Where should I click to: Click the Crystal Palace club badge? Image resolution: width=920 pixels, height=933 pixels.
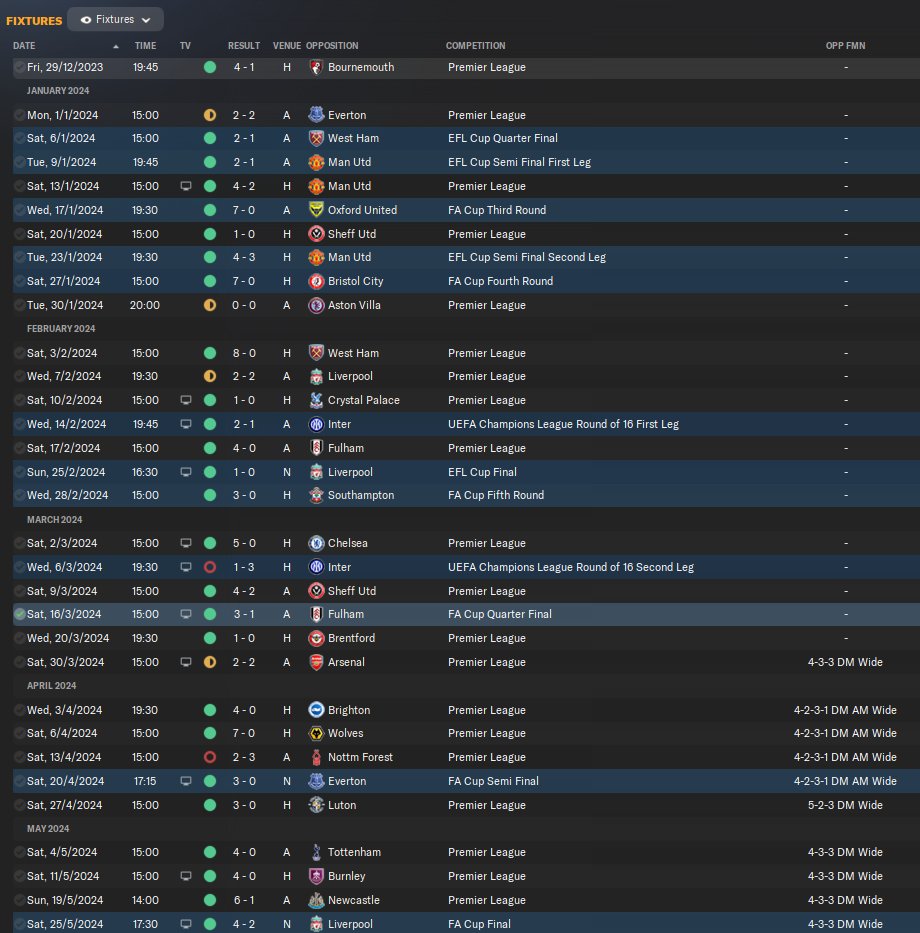[x=316, y=400]
